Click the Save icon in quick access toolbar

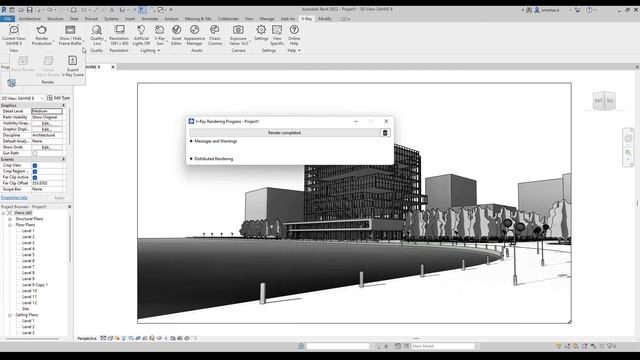pyautogui.click(x=29, y=10)
